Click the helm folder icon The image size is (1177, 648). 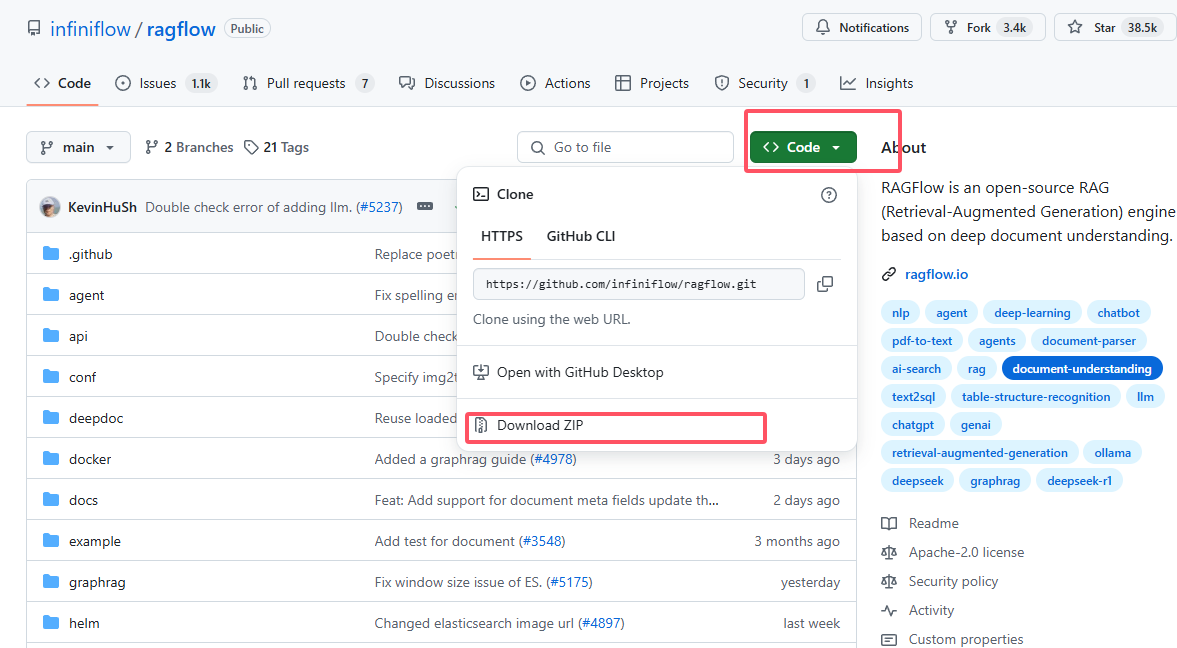51,622
